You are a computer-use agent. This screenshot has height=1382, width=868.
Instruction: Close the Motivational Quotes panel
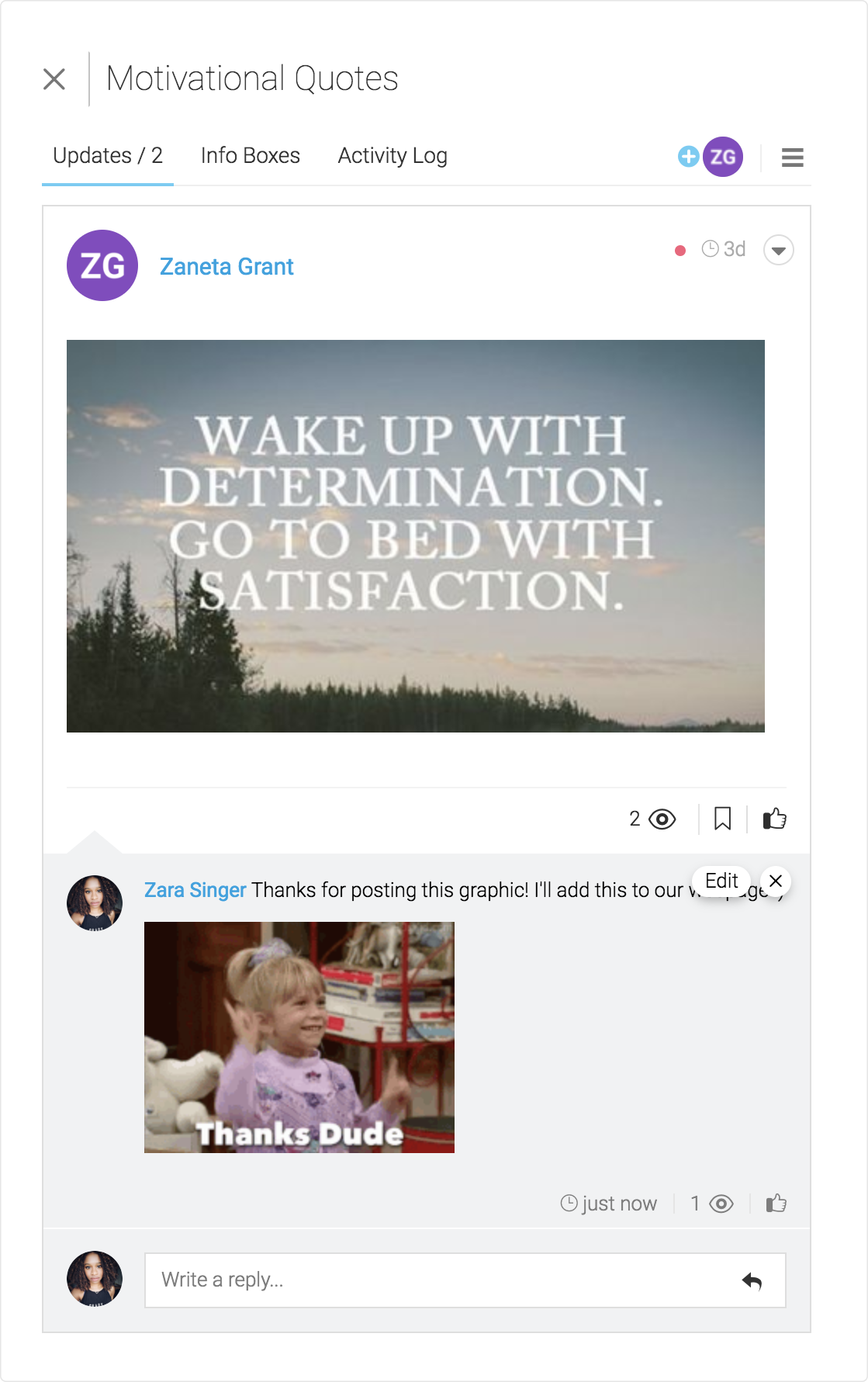click(x=54, y=79)
